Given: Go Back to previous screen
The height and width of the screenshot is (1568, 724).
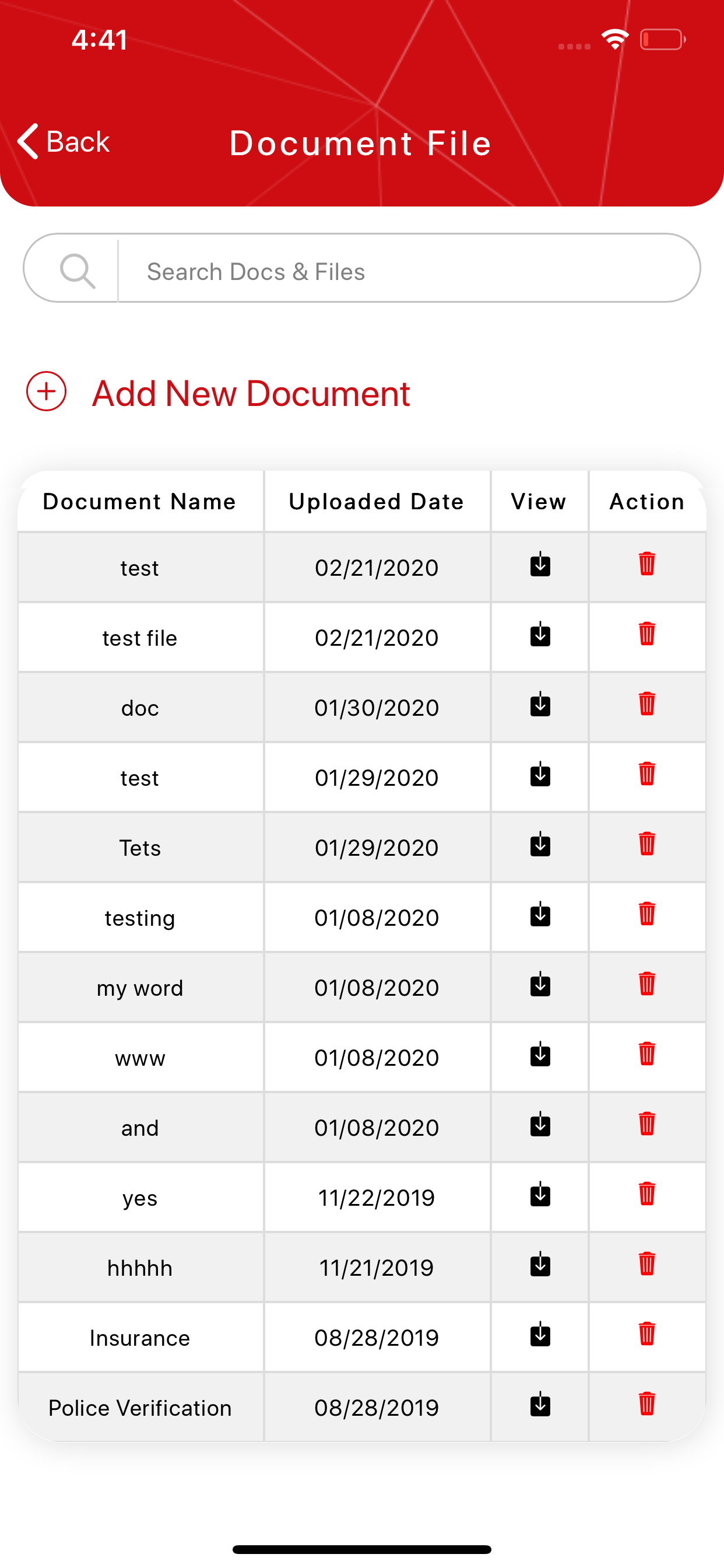Looking at the screenshot, I should 64,141.
